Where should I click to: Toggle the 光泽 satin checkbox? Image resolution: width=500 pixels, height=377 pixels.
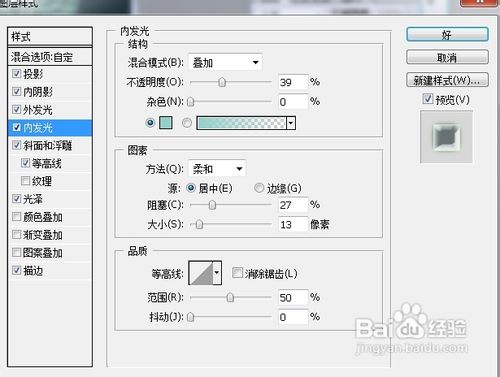[16, 199]
